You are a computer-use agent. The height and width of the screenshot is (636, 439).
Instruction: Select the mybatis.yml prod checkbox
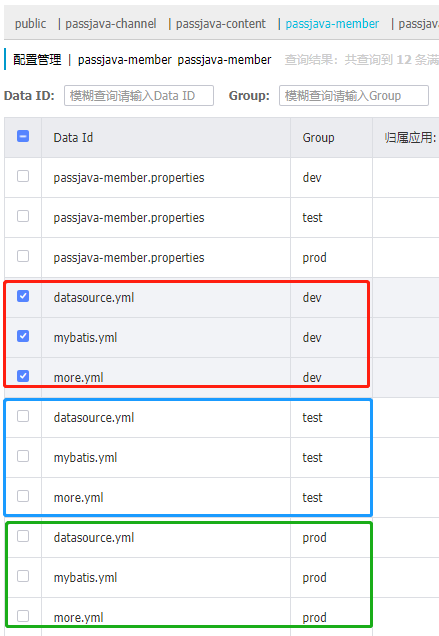point(23,576)
